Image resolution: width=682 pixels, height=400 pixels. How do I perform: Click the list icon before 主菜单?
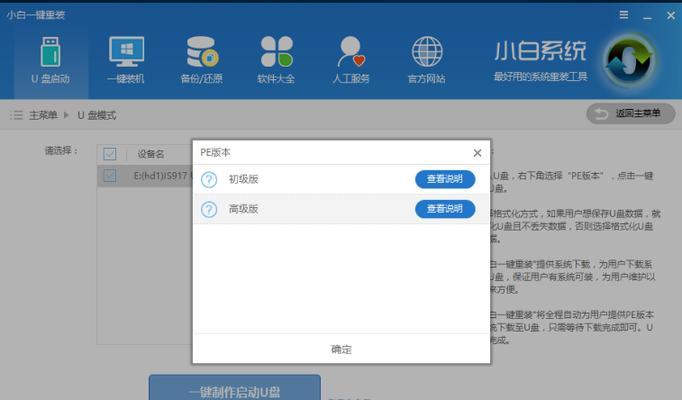point(17,115)
